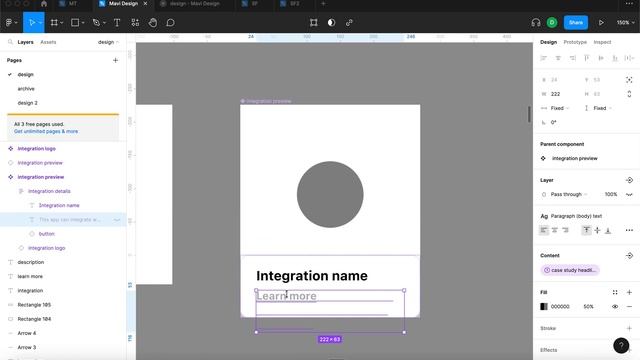This screenshot has height=360, width=640.
Task: Click the Share button
Action: [576, 23]
